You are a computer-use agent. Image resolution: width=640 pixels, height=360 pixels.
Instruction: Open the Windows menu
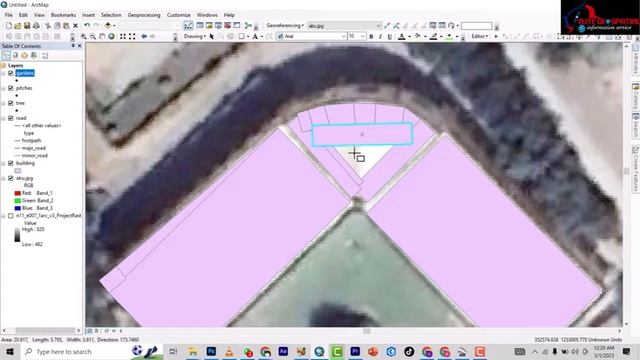click(207, 15)
